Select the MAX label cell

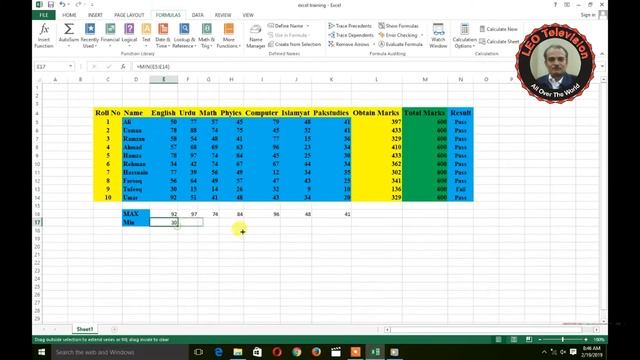click(x=136, y=214)
